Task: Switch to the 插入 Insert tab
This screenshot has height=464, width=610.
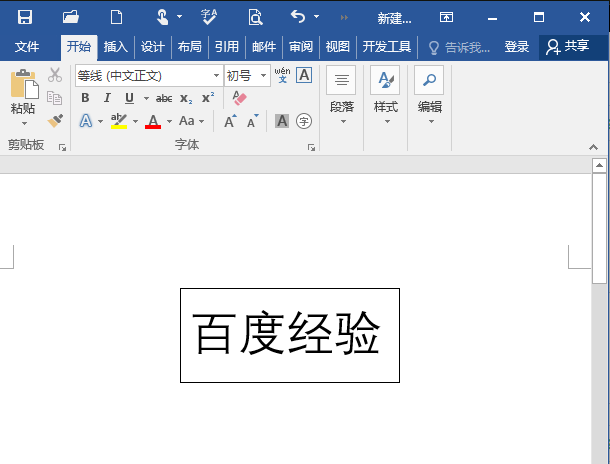Action: pos(116,47)
